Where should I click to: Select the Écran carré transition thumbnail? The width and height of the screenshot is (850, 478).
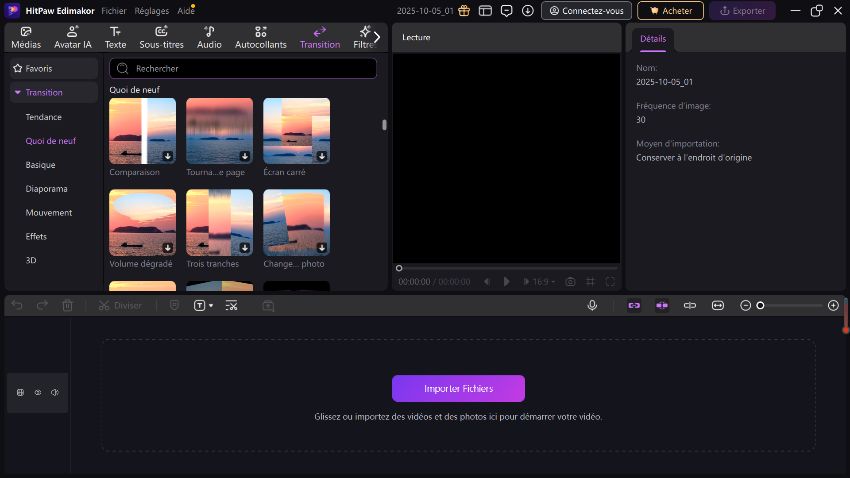click(296, 131)
